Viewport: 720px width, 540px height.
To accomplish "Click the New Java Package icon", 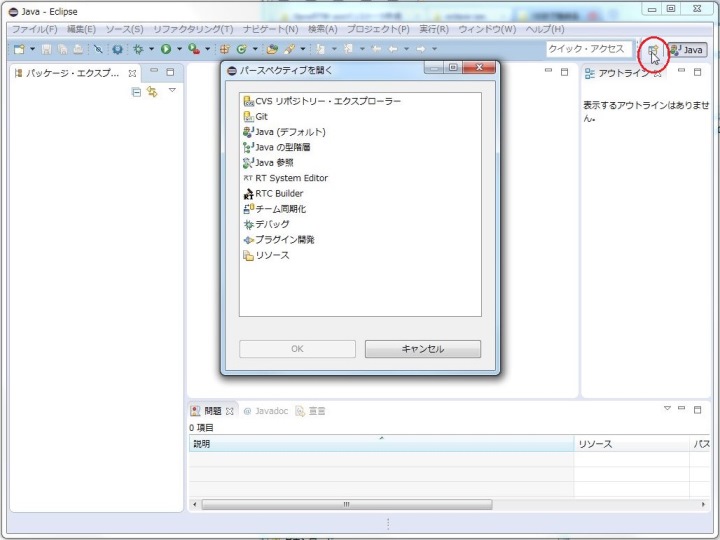I will [225, 49].
